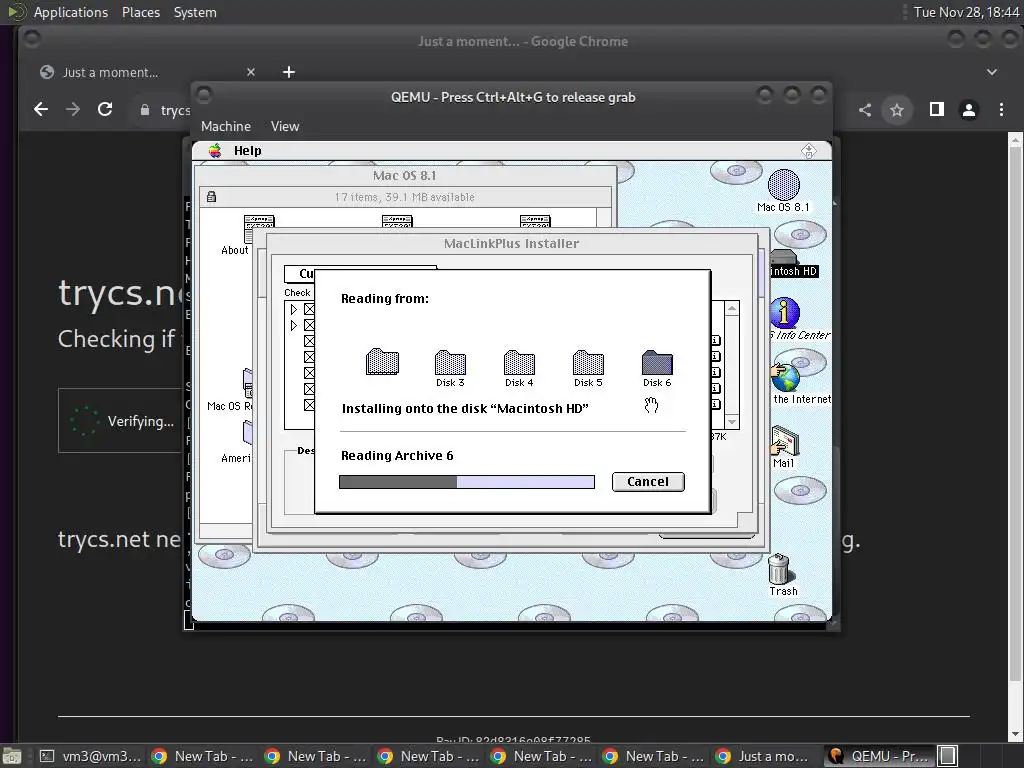
Task: Cancel the MacLinkPlus installation
Action: pos(648,481)
